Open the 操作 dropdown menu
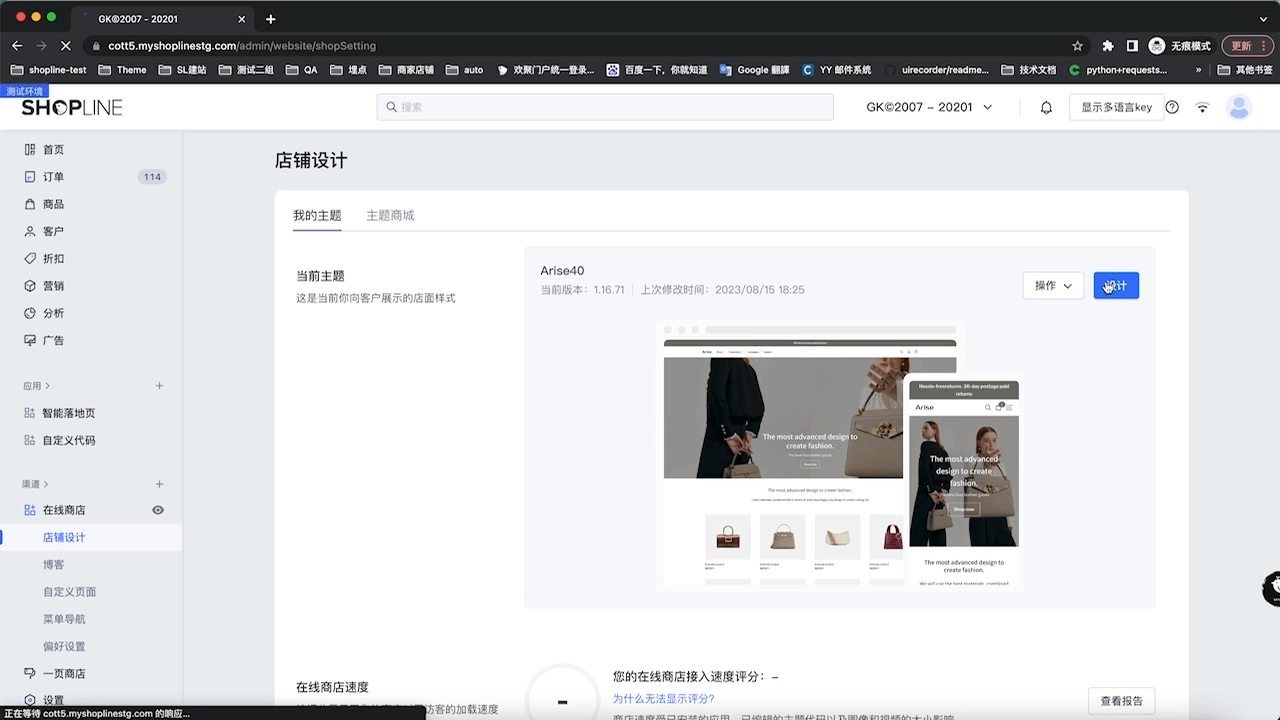The height and width of the screenshot is (720, 1280). pos(1052,285)
